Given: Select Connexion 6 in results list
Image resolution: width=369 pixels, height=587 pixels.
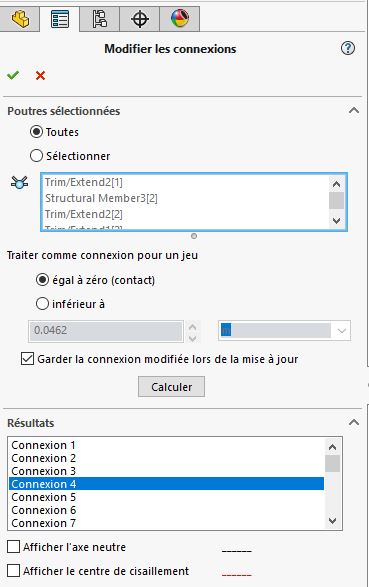Looking at the screenshot, I should (x=166, y=510).
